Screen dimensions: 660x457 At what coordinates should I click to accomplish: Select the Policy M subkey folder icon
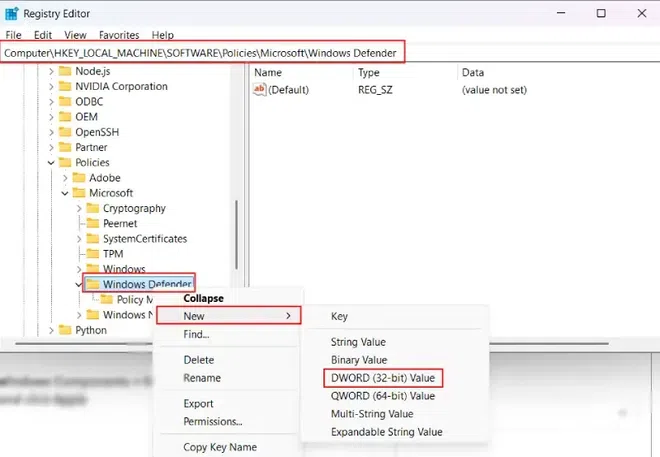coord(106,299)
